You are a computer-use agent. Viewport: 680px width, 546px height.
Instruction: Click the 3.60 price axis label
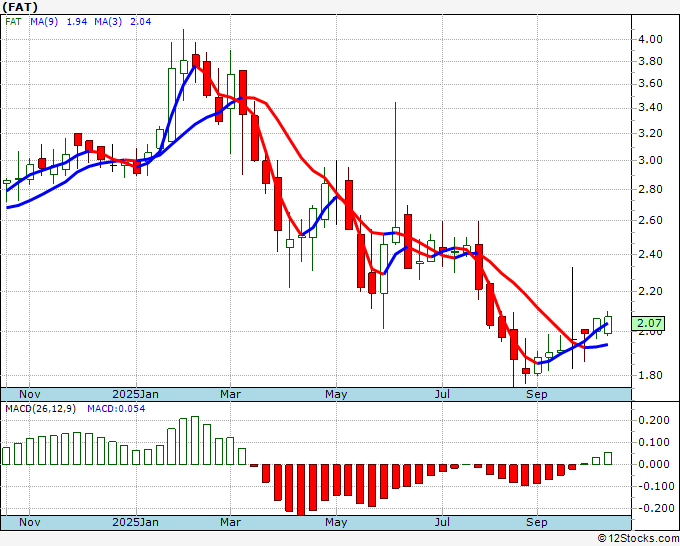click(x=651, y=84)
